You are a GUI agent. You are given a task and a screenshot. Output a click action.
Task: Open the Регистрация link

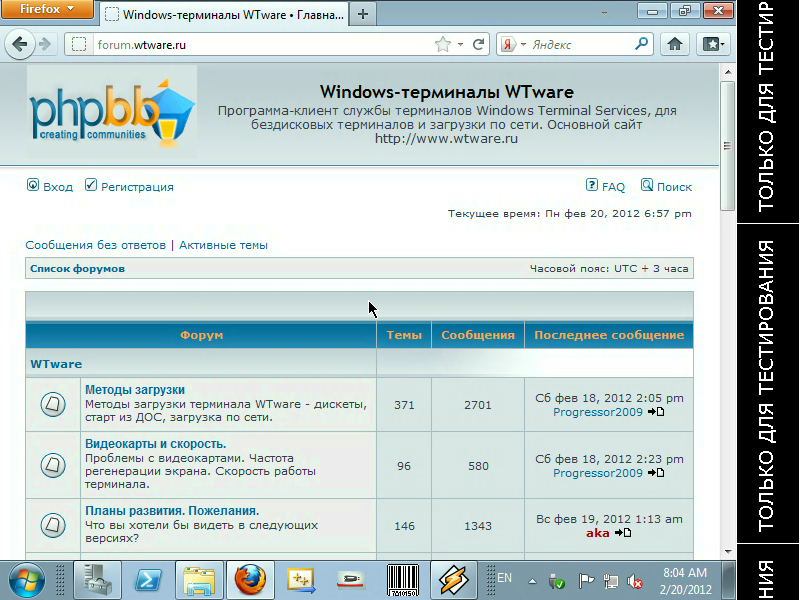click(137, 187)
